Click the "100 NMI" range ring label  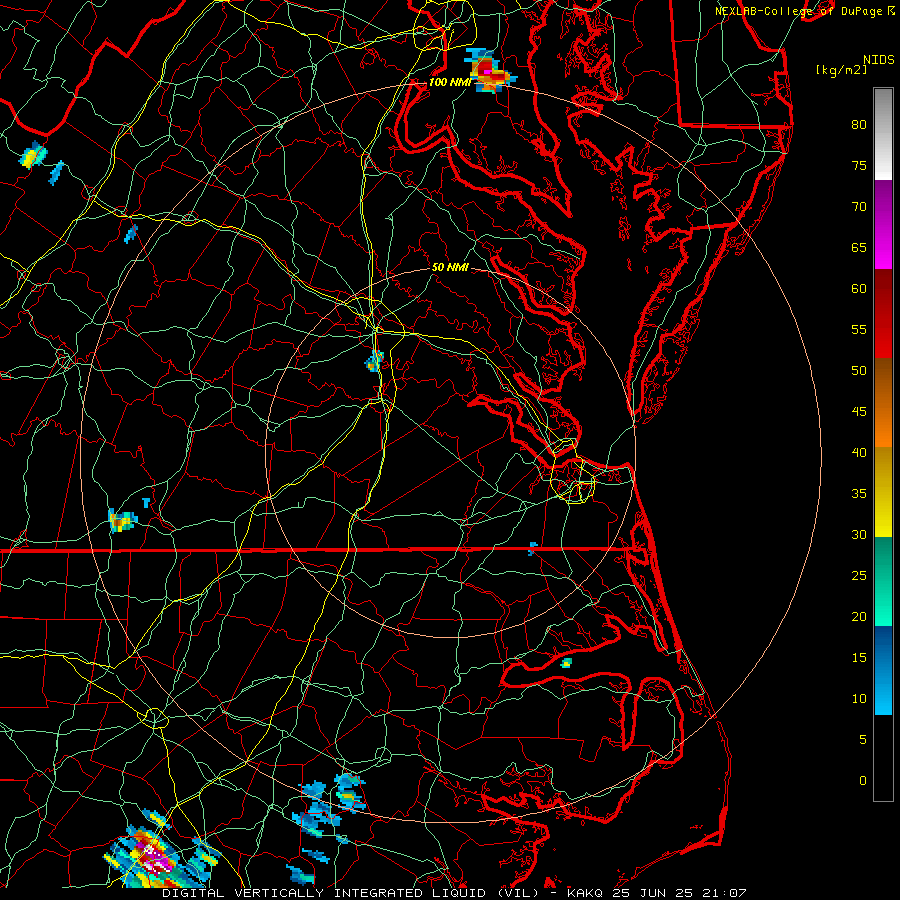449,82
